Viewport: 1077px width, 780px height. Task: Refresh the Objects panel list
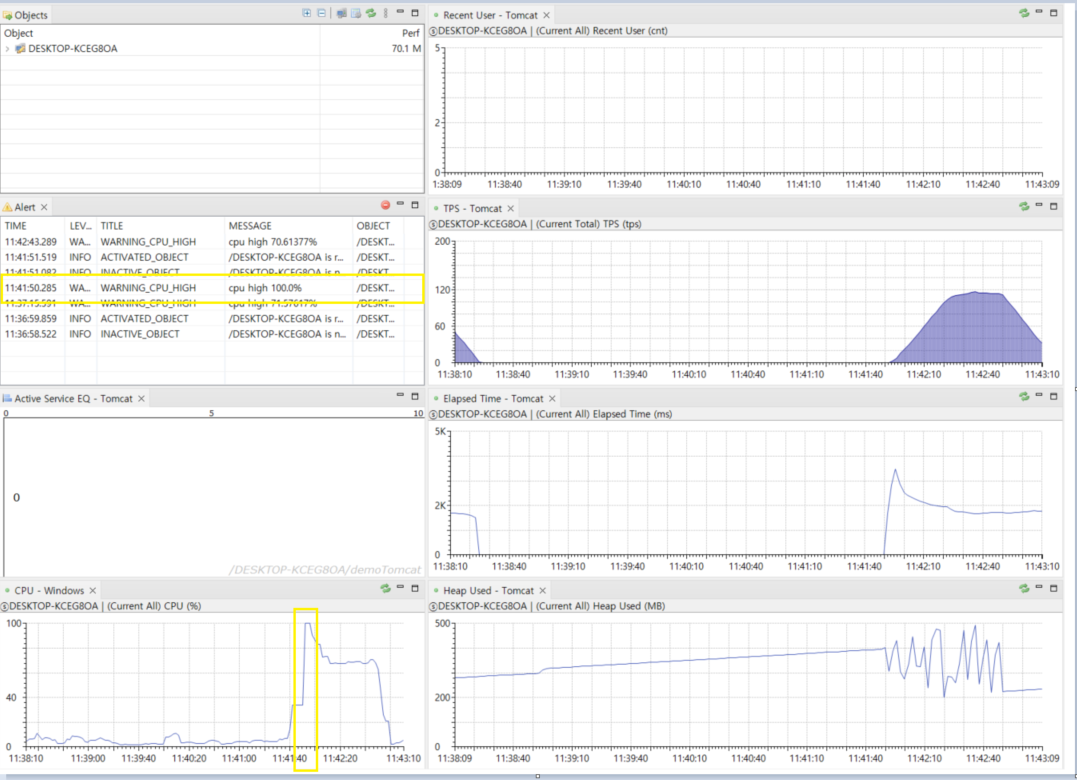[x=371, y=13]
